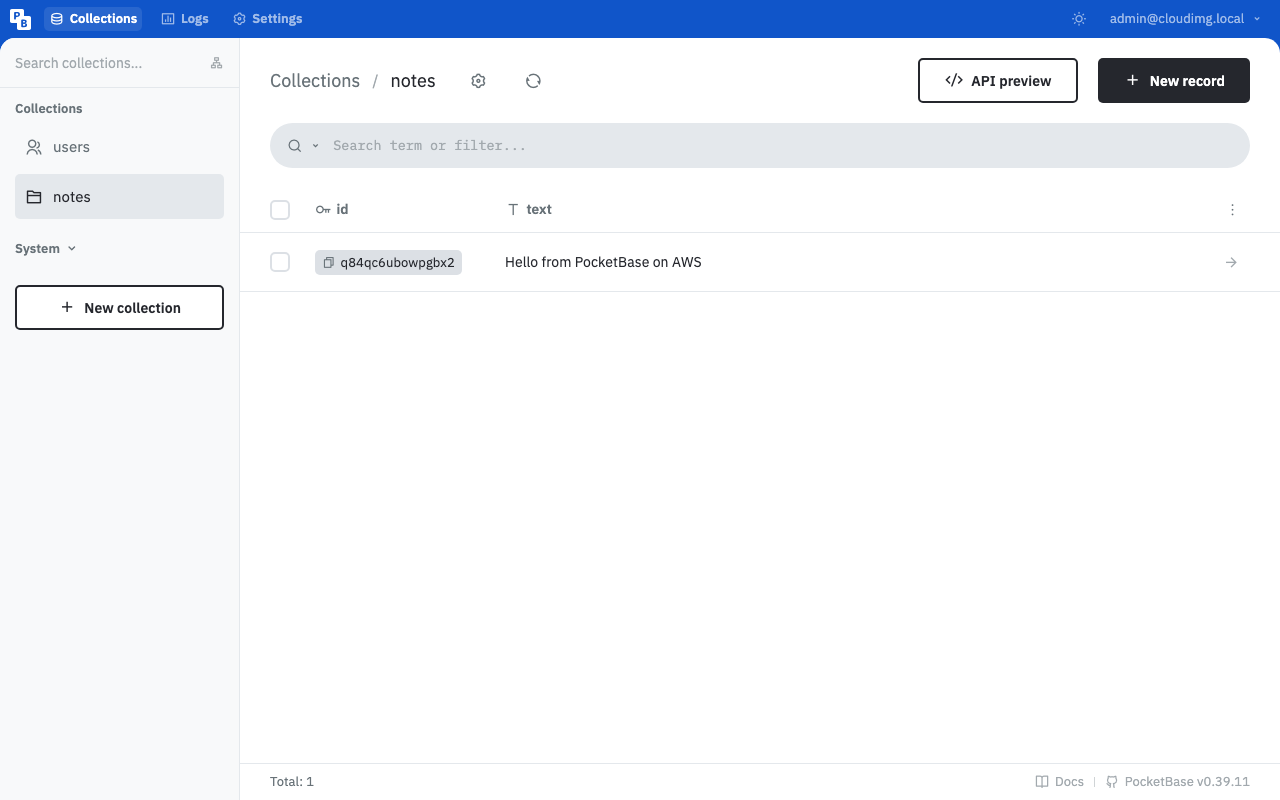Open the search filter options chevron
This screenshot has width=1280, height=800.
coord(315,146)
